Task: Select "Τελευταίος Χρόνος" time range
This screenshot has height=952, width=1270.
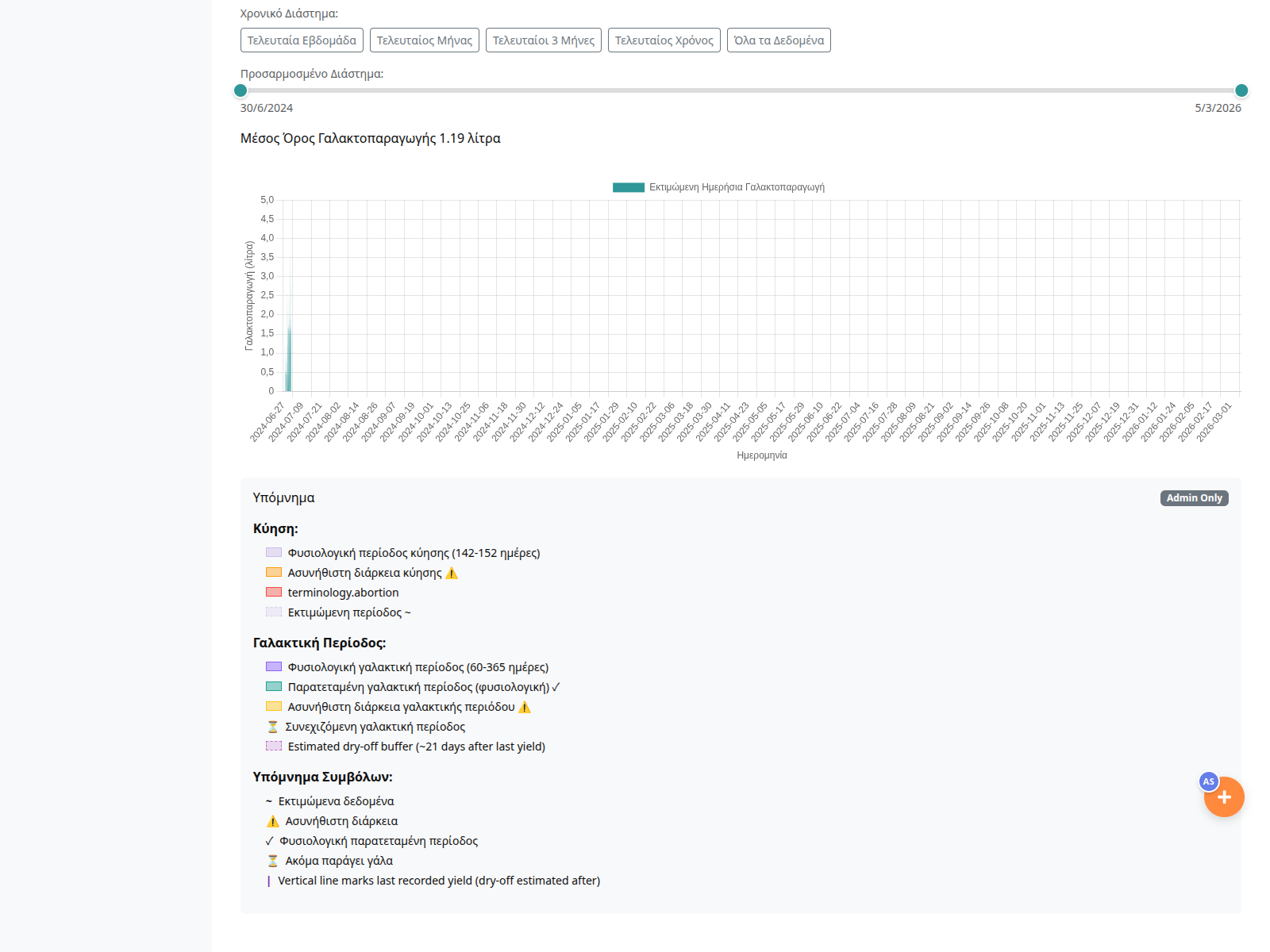Action: point(664,40)
